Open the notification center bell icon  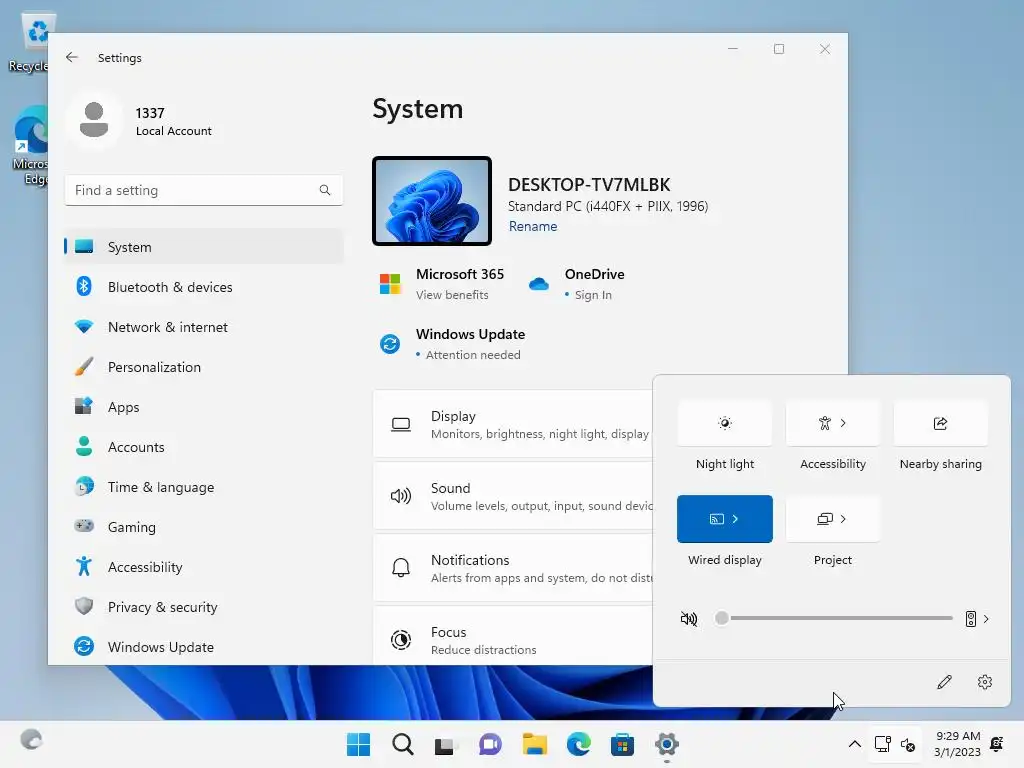997,744
